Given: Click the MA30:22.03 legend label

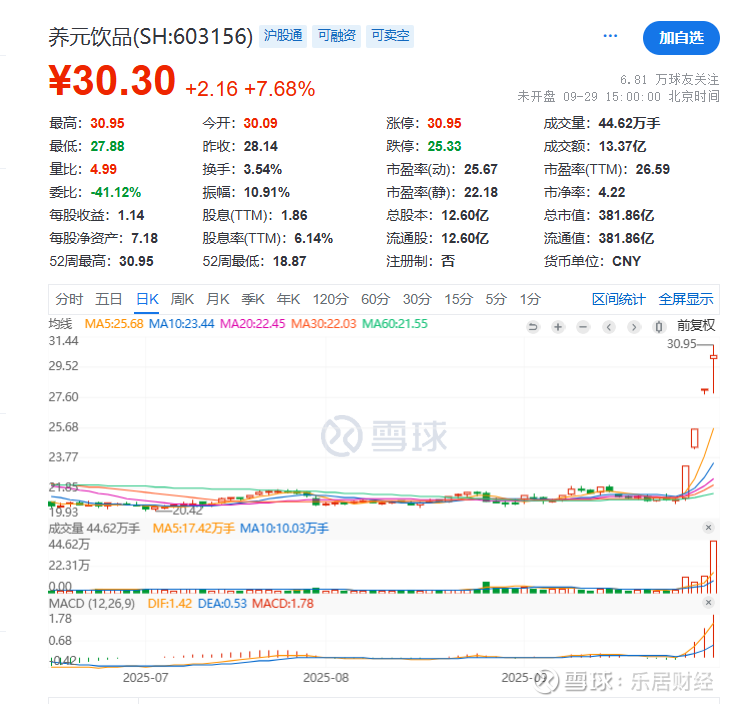Looking at the screenshot, I should pyautogui.click(x=323, y=324).
